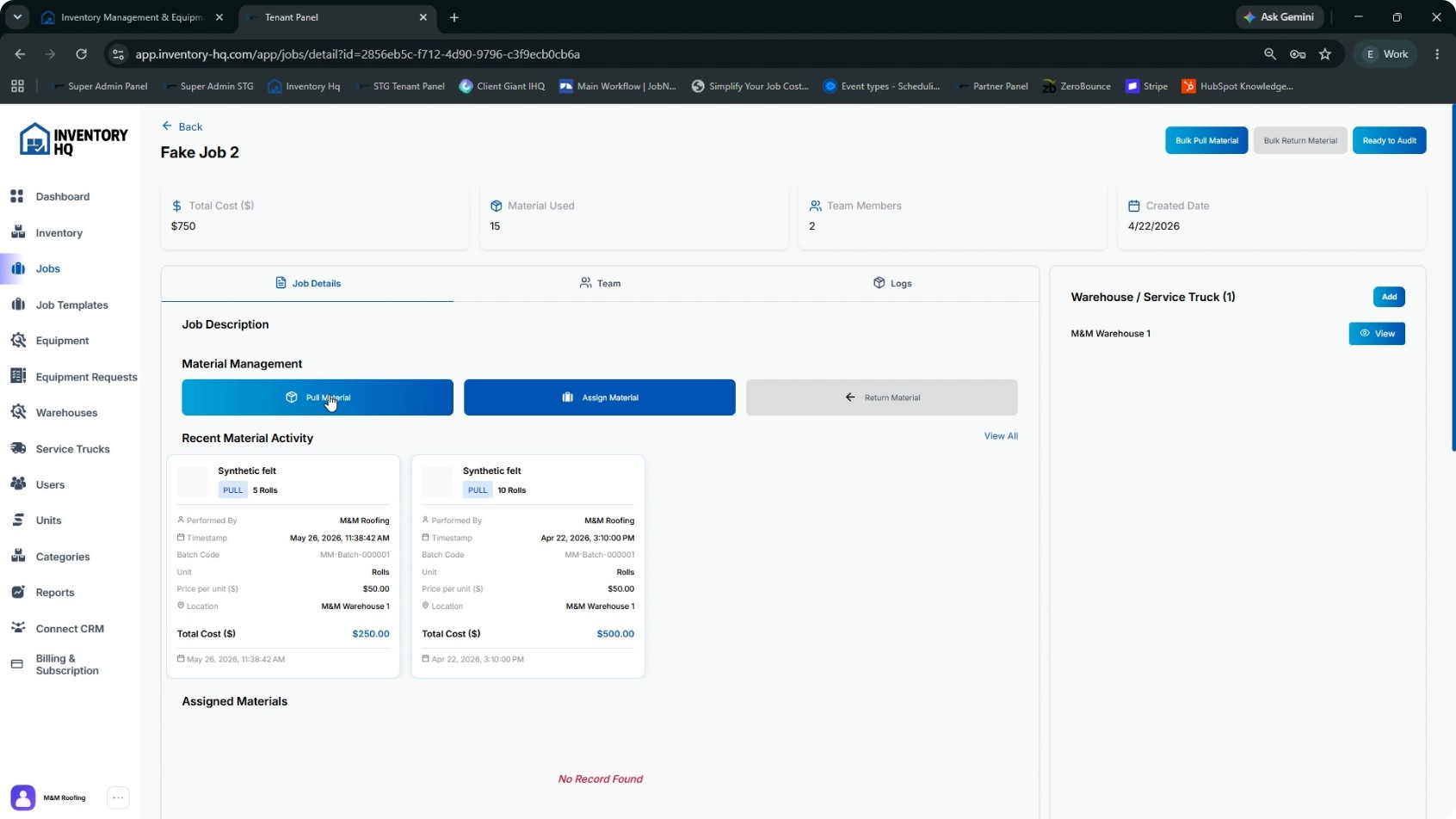Select the Tenant Panel browser tab
Screen dimensions: 1456x819
click(336, 17)
